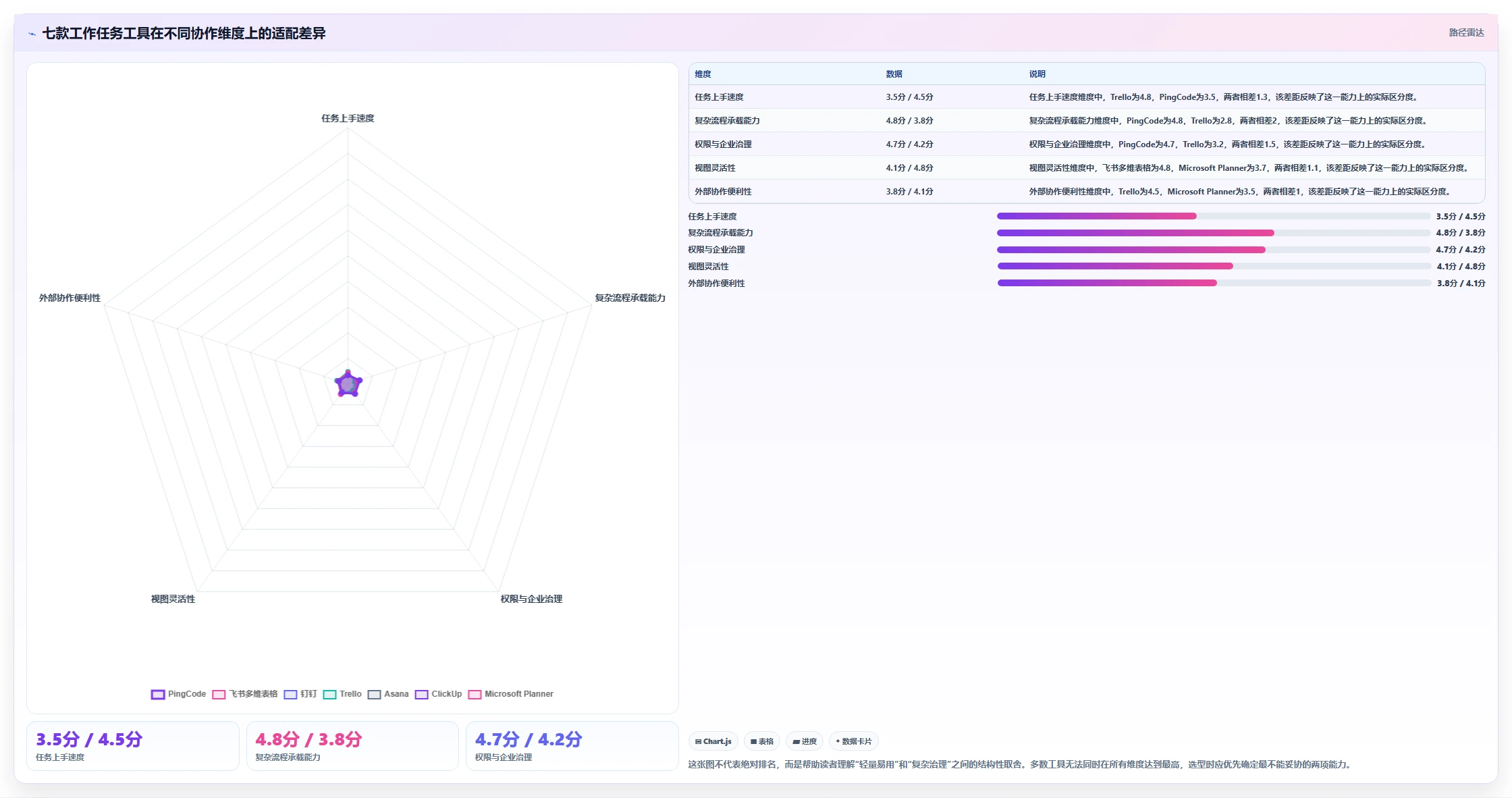Toggle Trello legend series
1512x798 pixels.
(342, 694)
